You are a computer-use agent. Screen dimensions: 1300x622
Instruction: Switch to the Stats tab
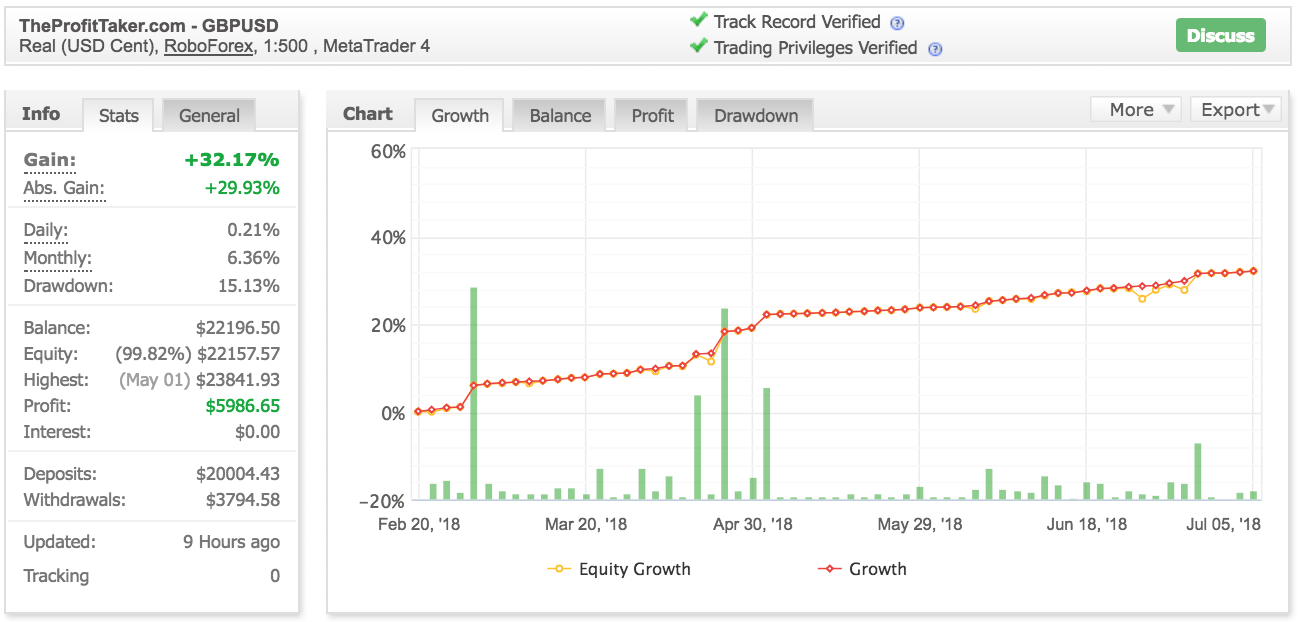pos(118,115)
